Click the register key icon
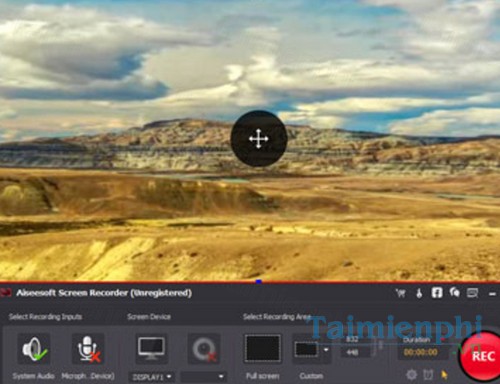Image resolution: width=500 pixels, height=384 pixels. (419, 293)
